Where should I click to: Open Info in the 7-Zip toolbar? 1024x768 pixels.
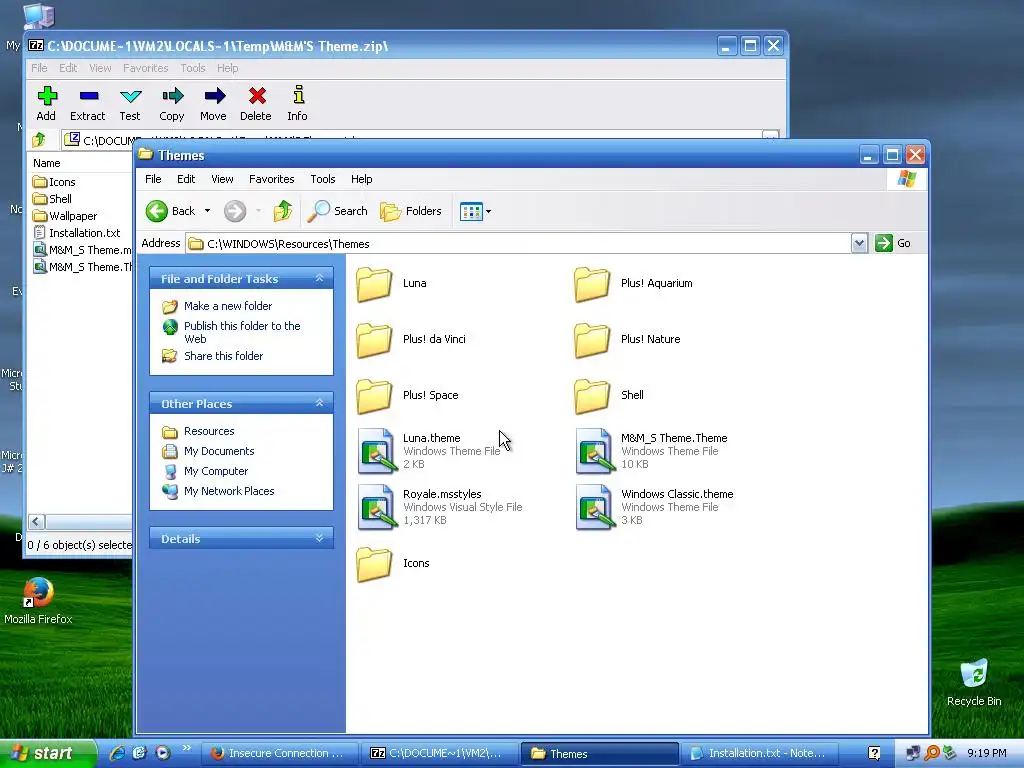(298, 103)
